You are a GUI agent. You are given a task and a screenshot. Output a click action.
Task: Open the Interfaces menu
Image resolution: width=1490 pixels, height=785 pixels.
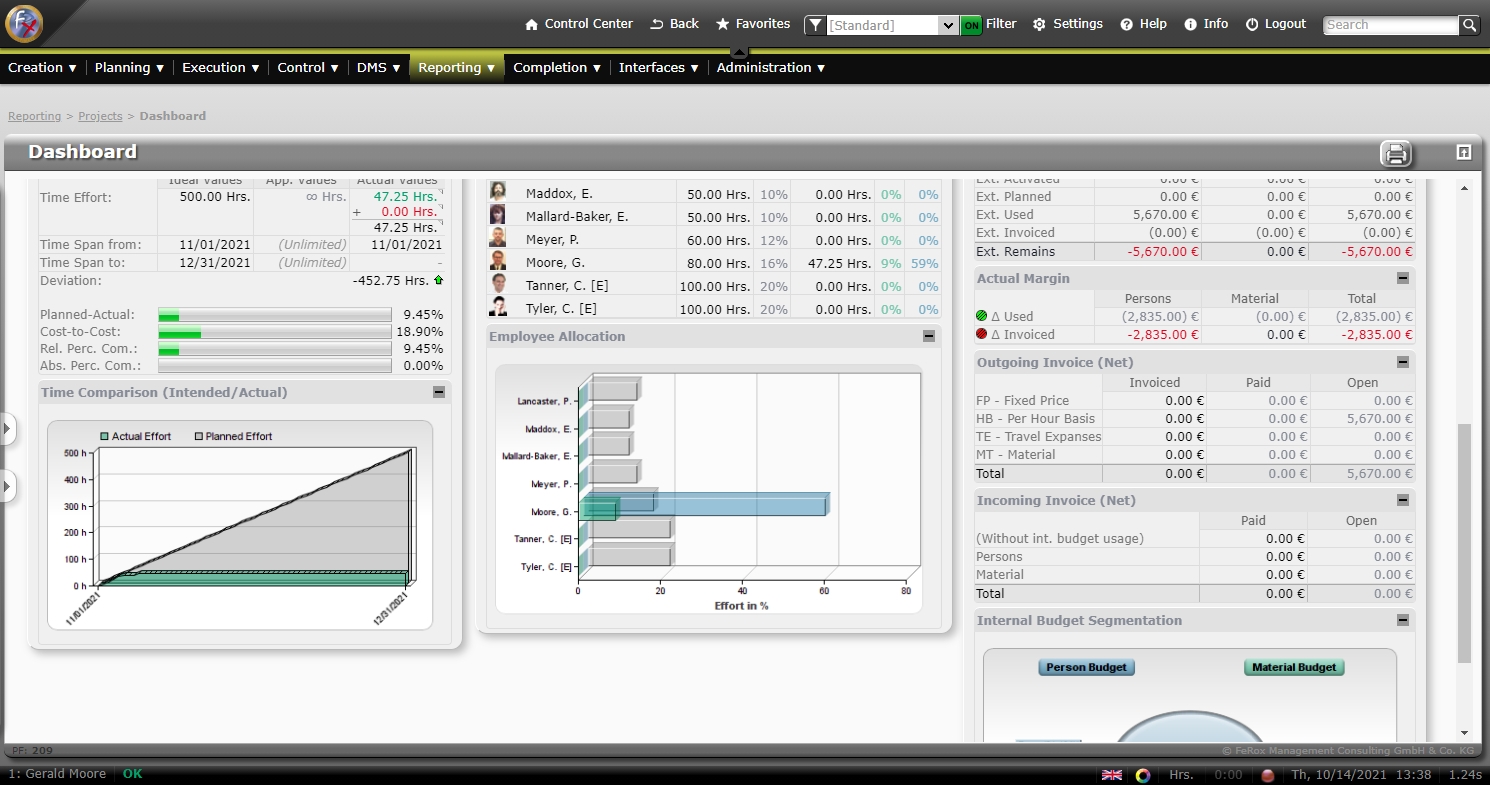point(658,68)
